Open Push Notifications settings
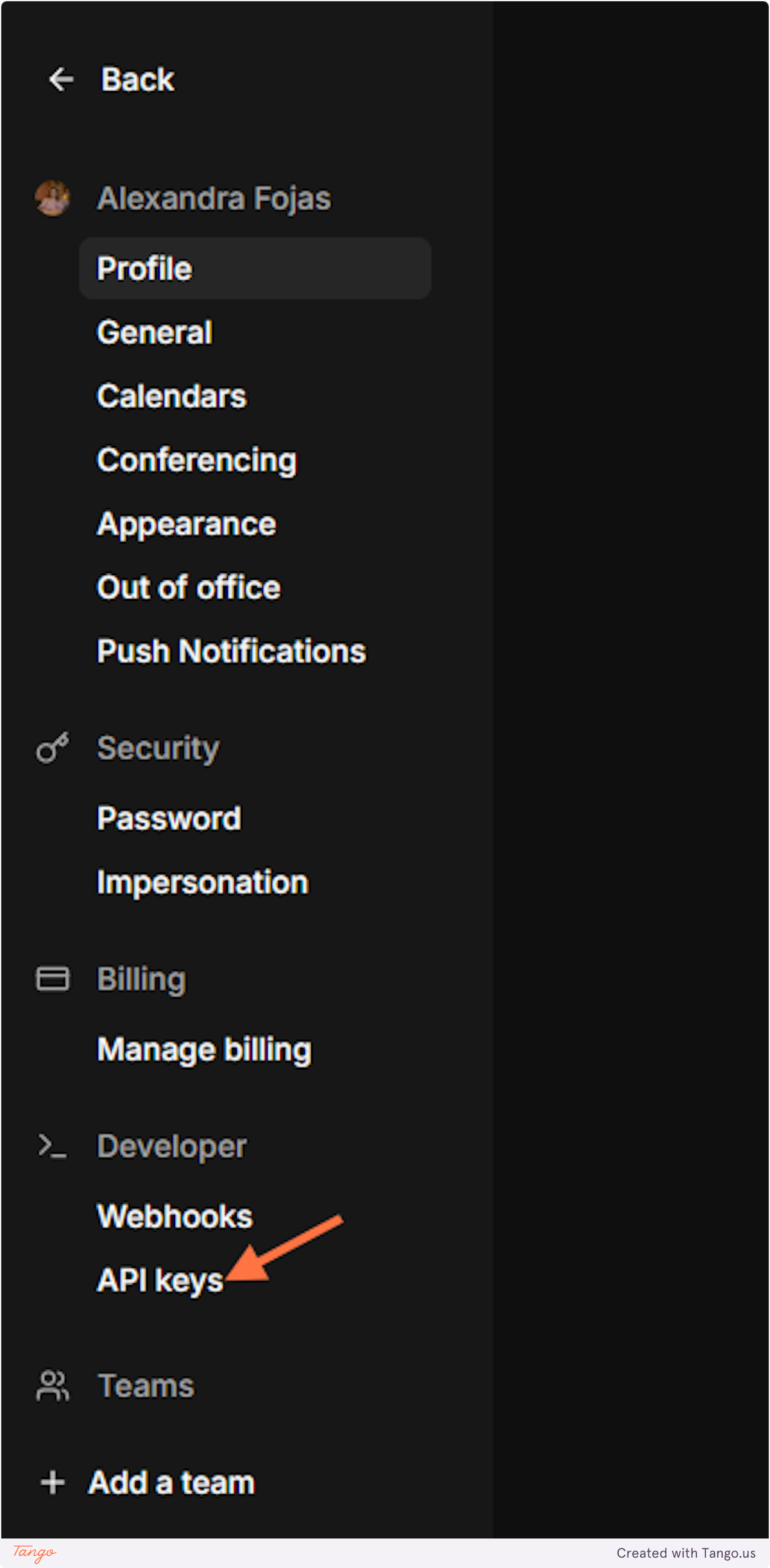770x1568 pixels. coord(230,651)
